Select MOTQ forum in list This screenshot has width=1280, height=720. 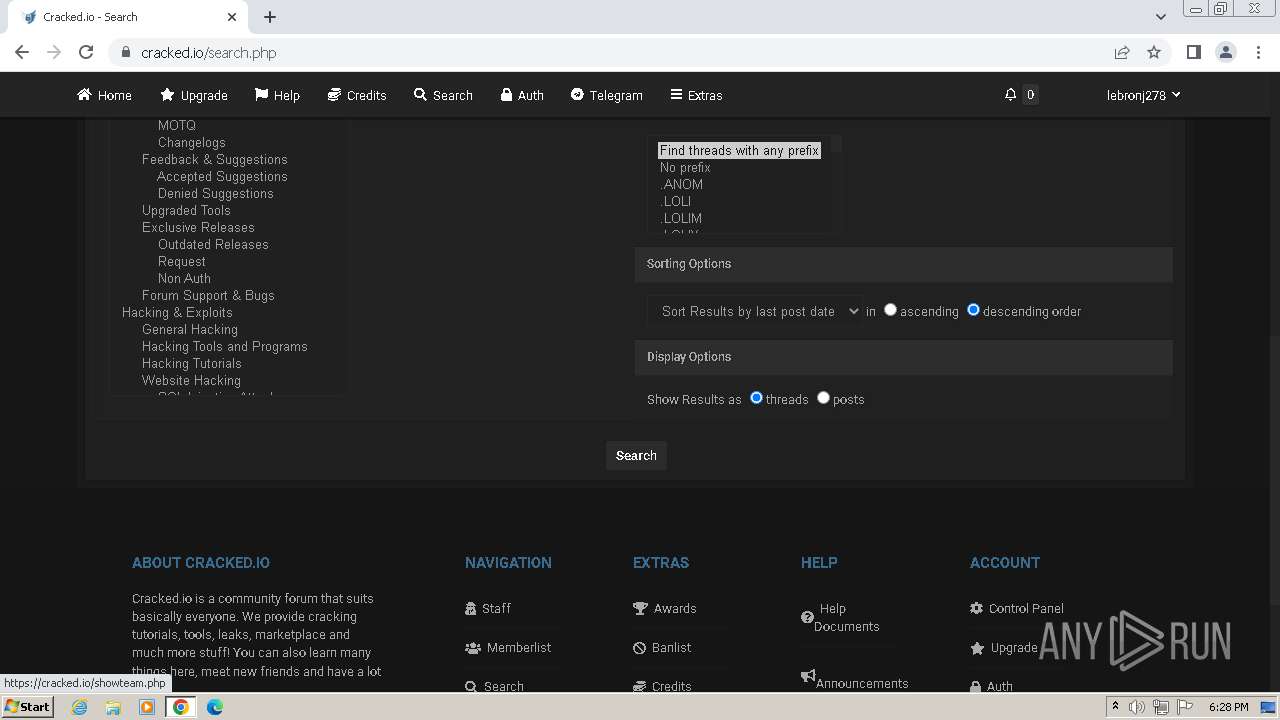point(177,125)
